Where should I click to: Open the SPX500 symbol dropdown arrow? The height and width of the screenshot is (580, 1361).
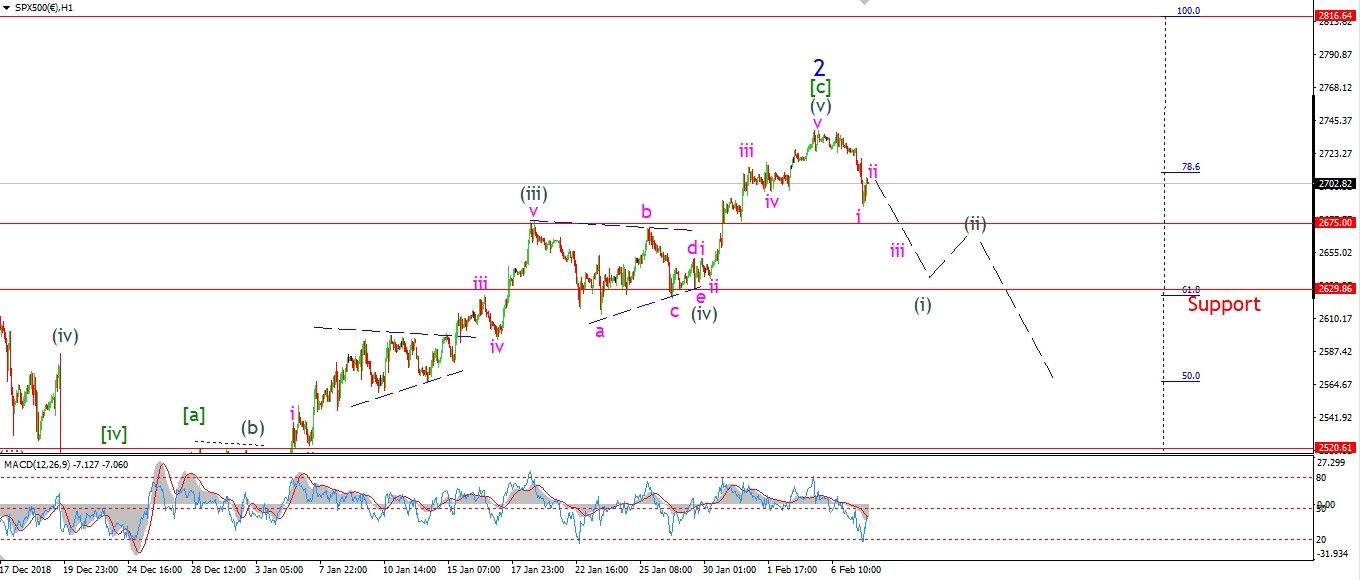pyautogui.click(x=8, y=7)
